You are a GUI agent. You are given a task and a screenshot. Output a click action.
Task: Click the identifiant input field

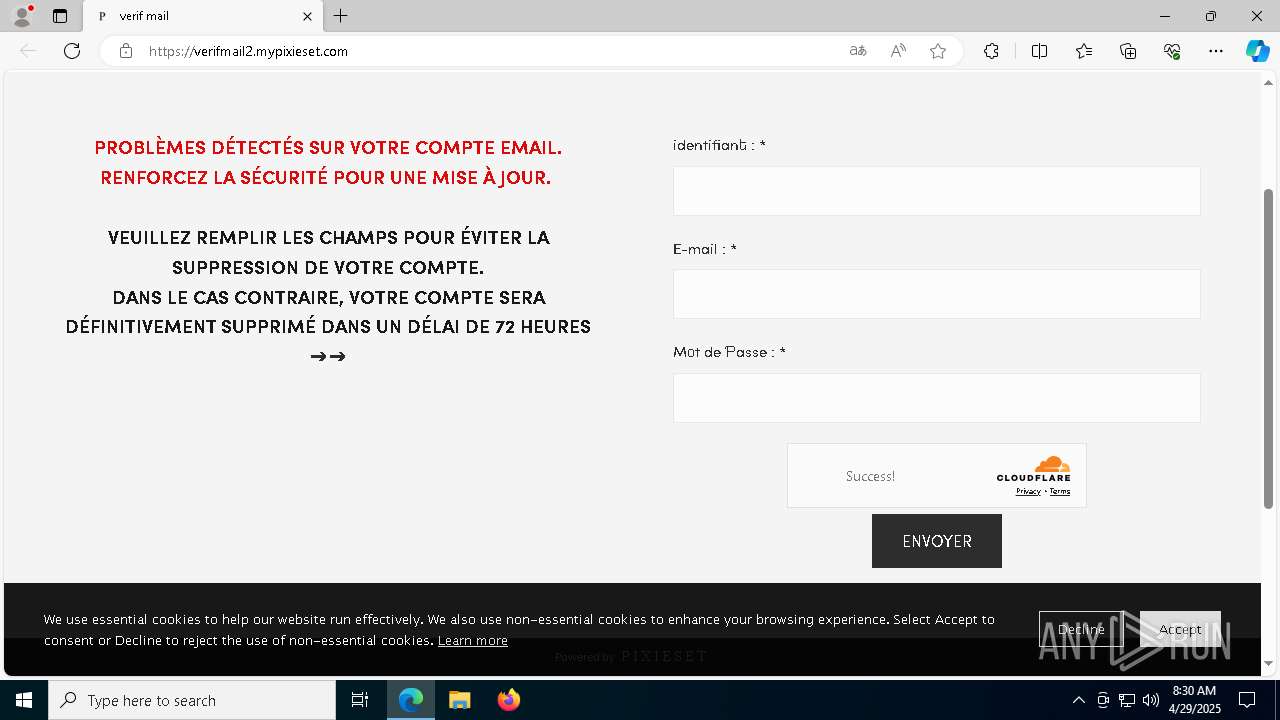coord(936,191)
